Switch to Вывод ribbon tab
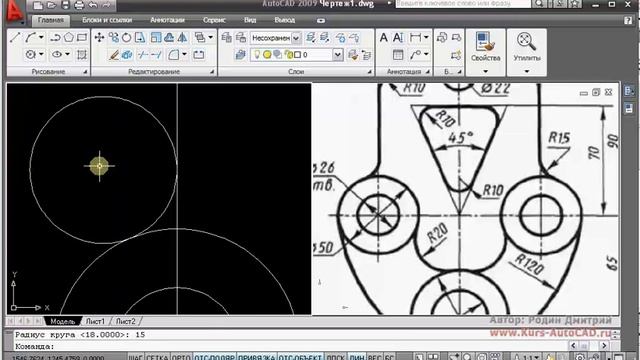The height and width of the screenshot is (360, 640). click(284, 20)
